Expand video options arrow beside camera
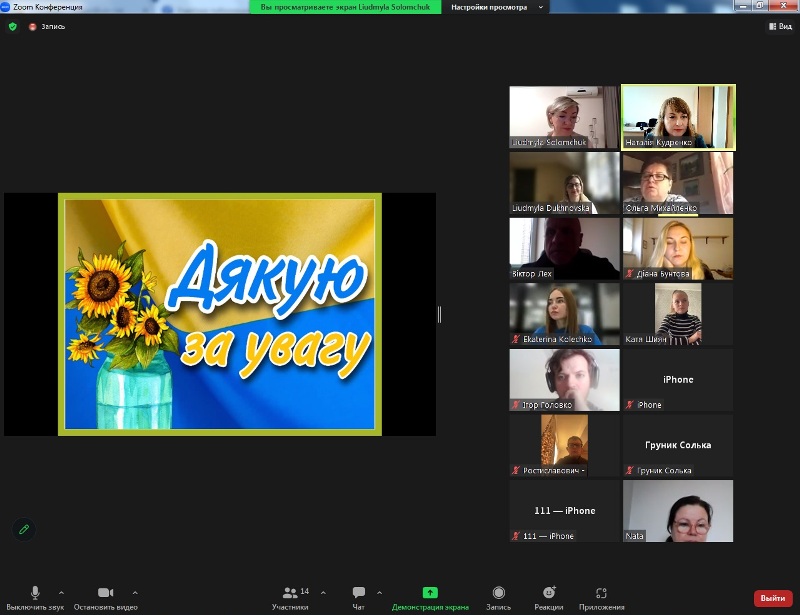Image resolution: width=800 pixels, height=615 pixels. [135, 592]
